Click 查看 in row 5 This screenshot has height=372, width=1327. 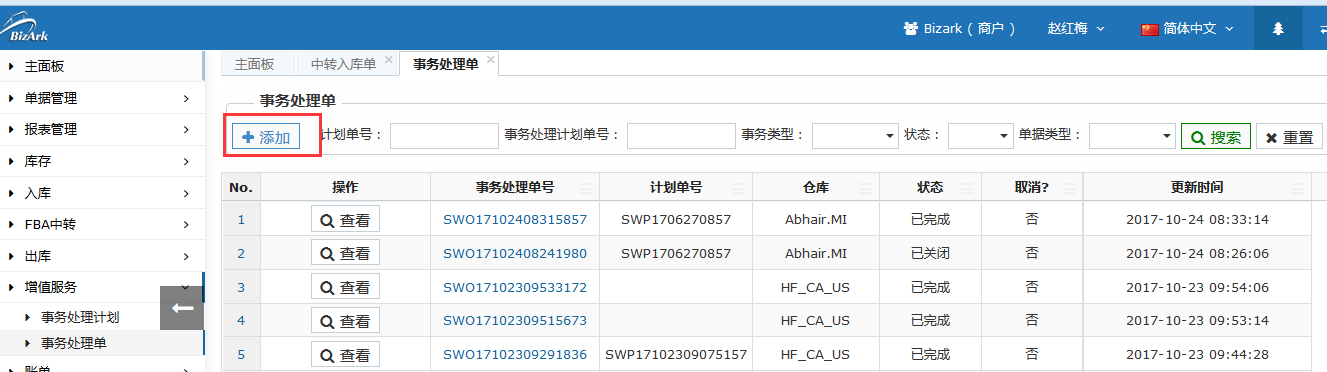[345, 355]
